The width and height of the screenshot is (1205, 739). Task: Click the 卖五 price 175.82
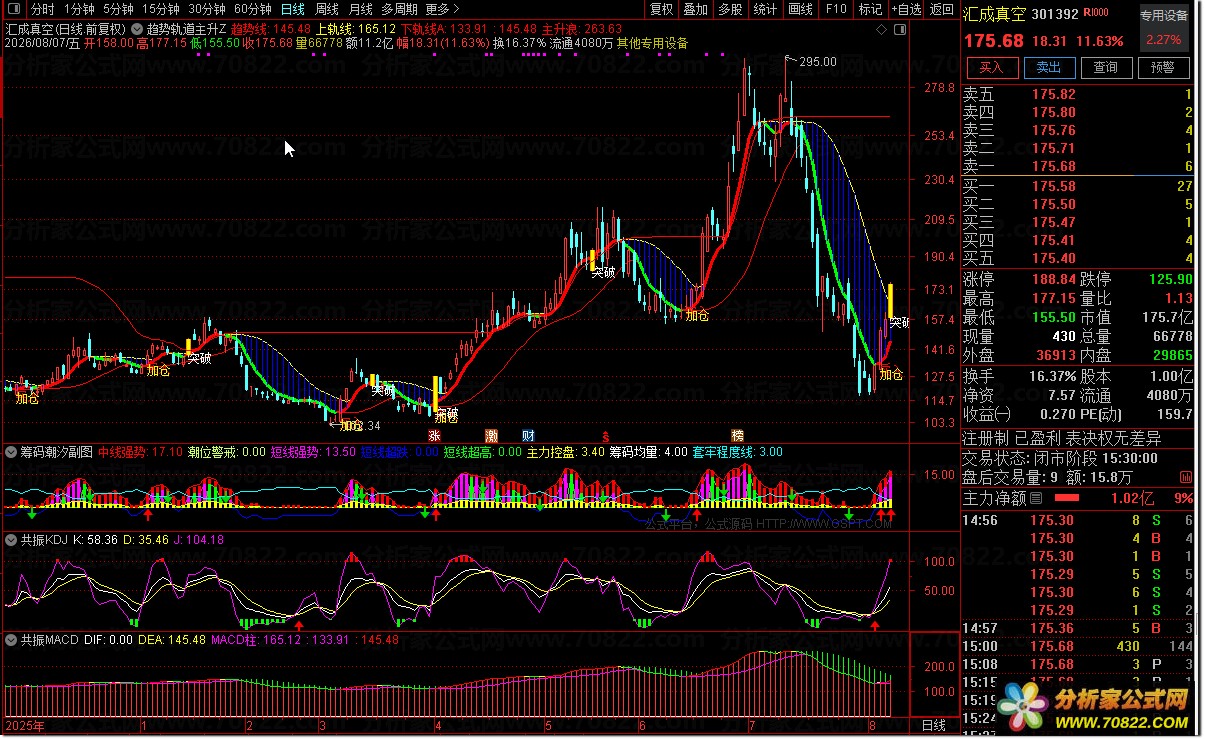coord(1054,95)
